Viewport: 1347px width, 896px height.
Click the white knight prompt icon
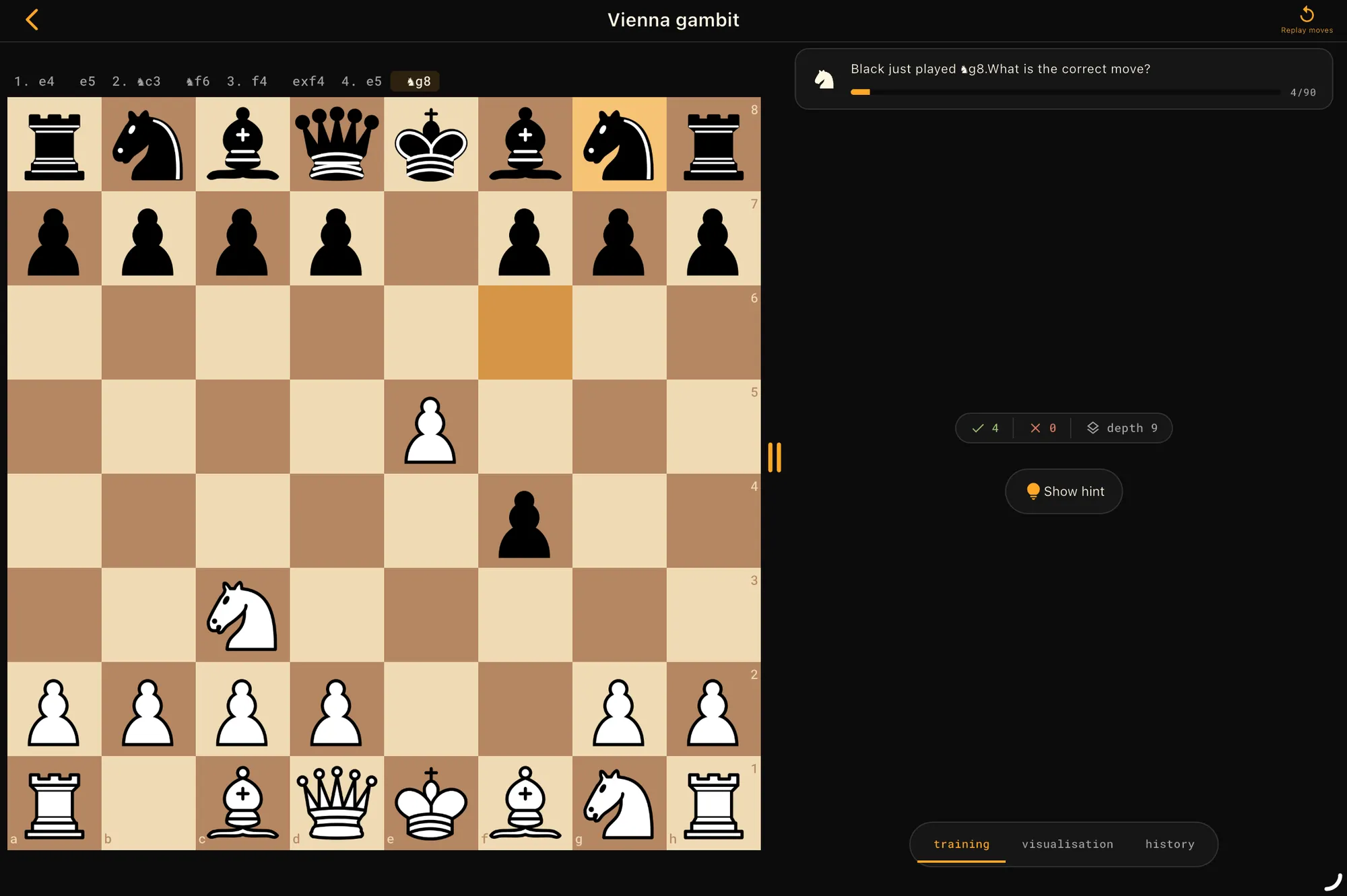(x=824, y=79)
